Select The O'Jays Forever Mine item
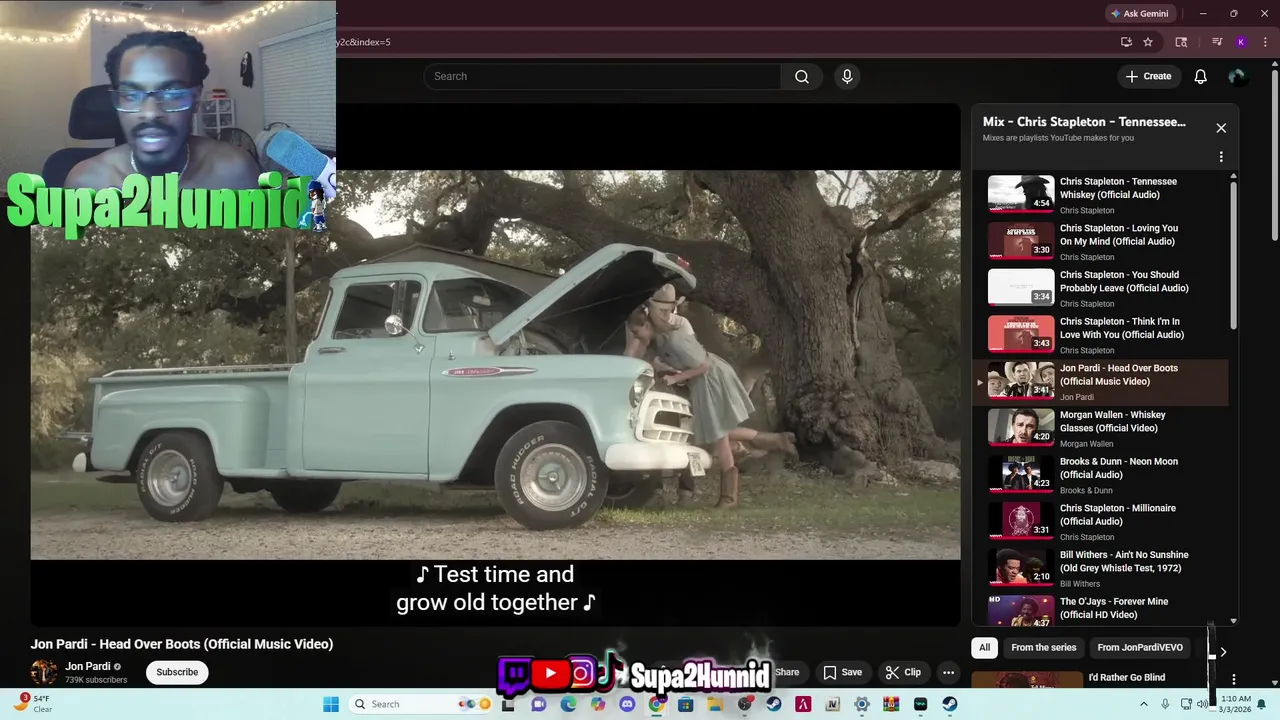 coord(1100,608)
